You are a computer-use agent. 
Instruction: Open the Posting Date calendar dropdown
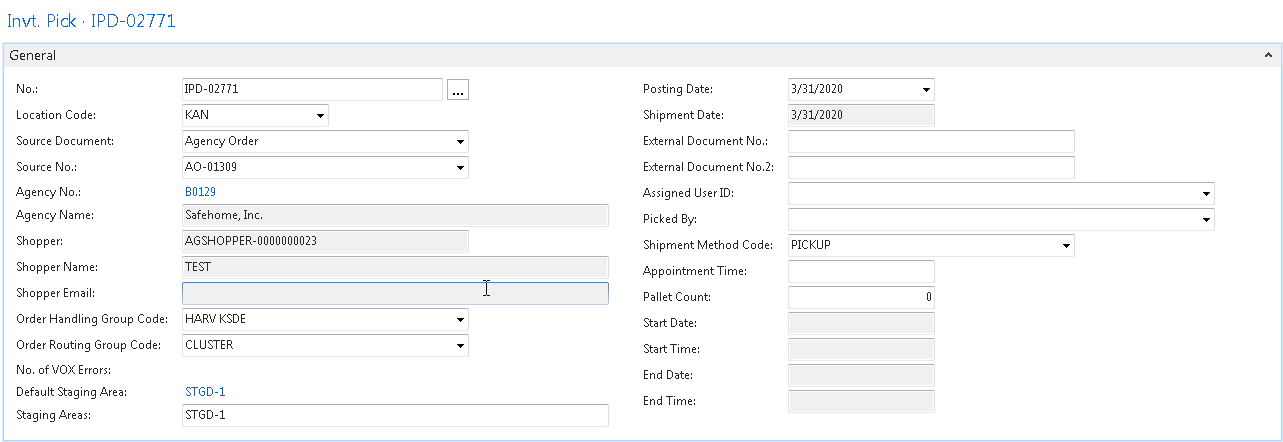click(x=926, y=90)
